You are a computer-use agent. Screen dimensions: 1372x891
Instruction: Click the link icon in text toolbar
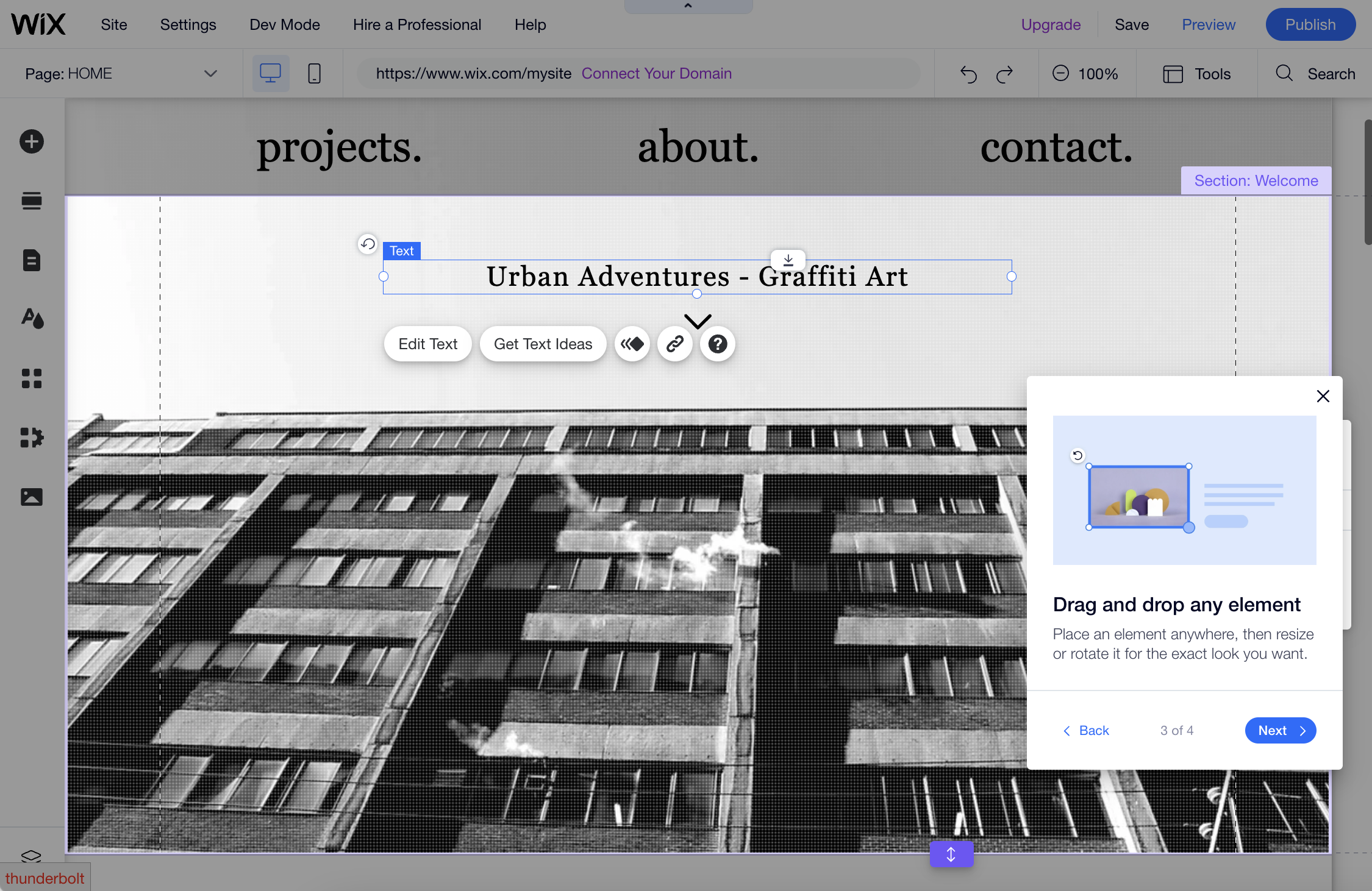[x=675, y=344]
